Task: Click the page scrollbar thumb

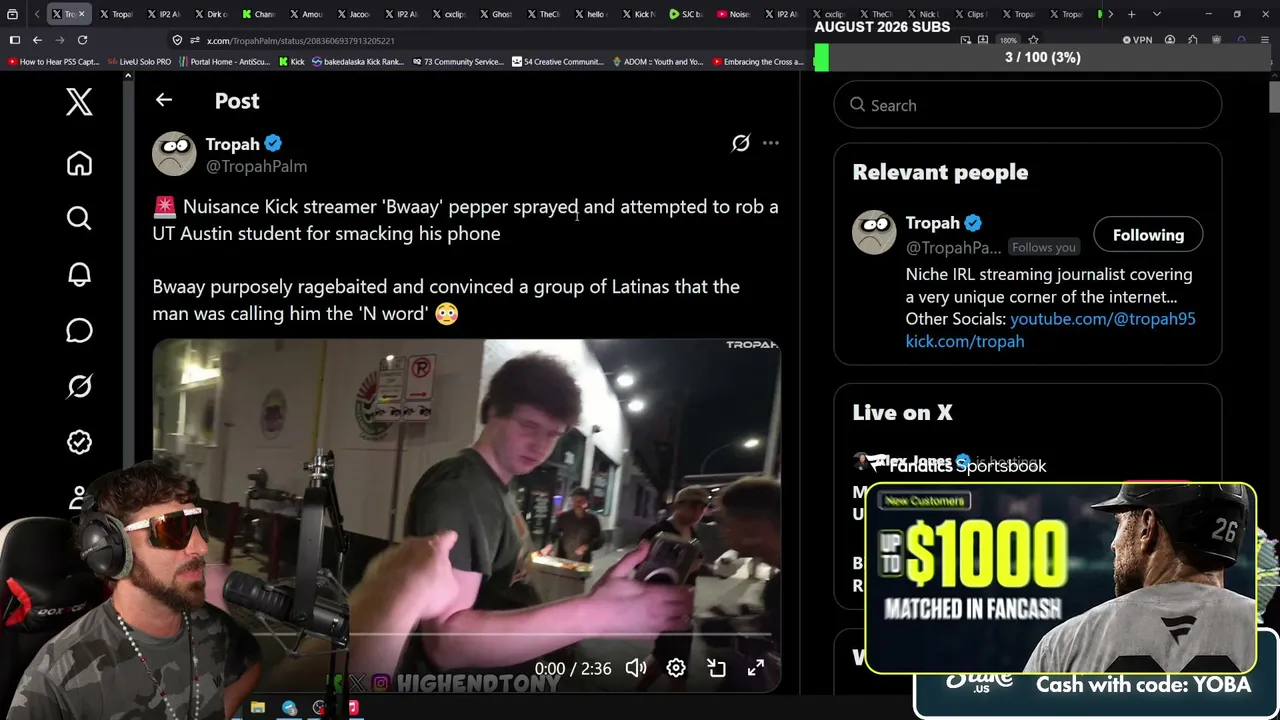Action: pyautogui.click(x=1274, y=97)
